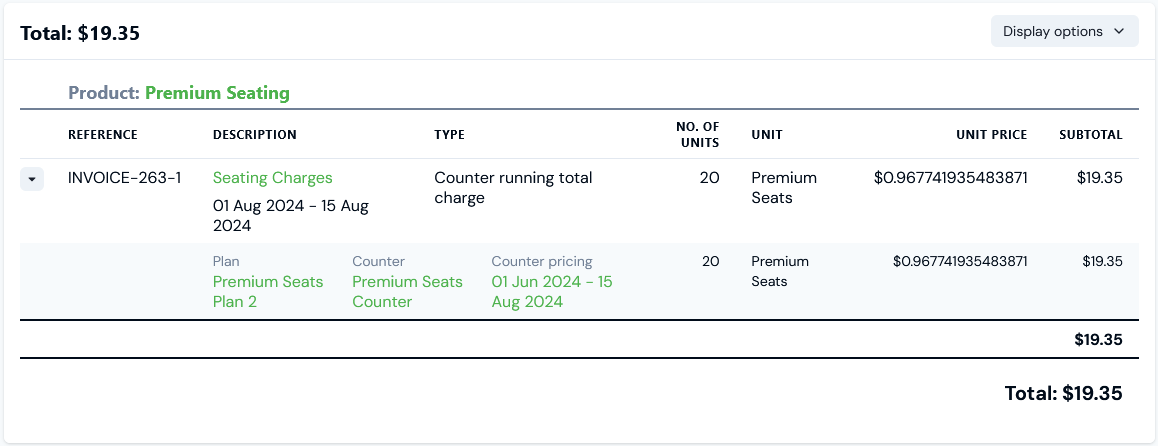Click the INVOICE-263-1 reference text
1158x446 pixels.
[x=124, y=178]
